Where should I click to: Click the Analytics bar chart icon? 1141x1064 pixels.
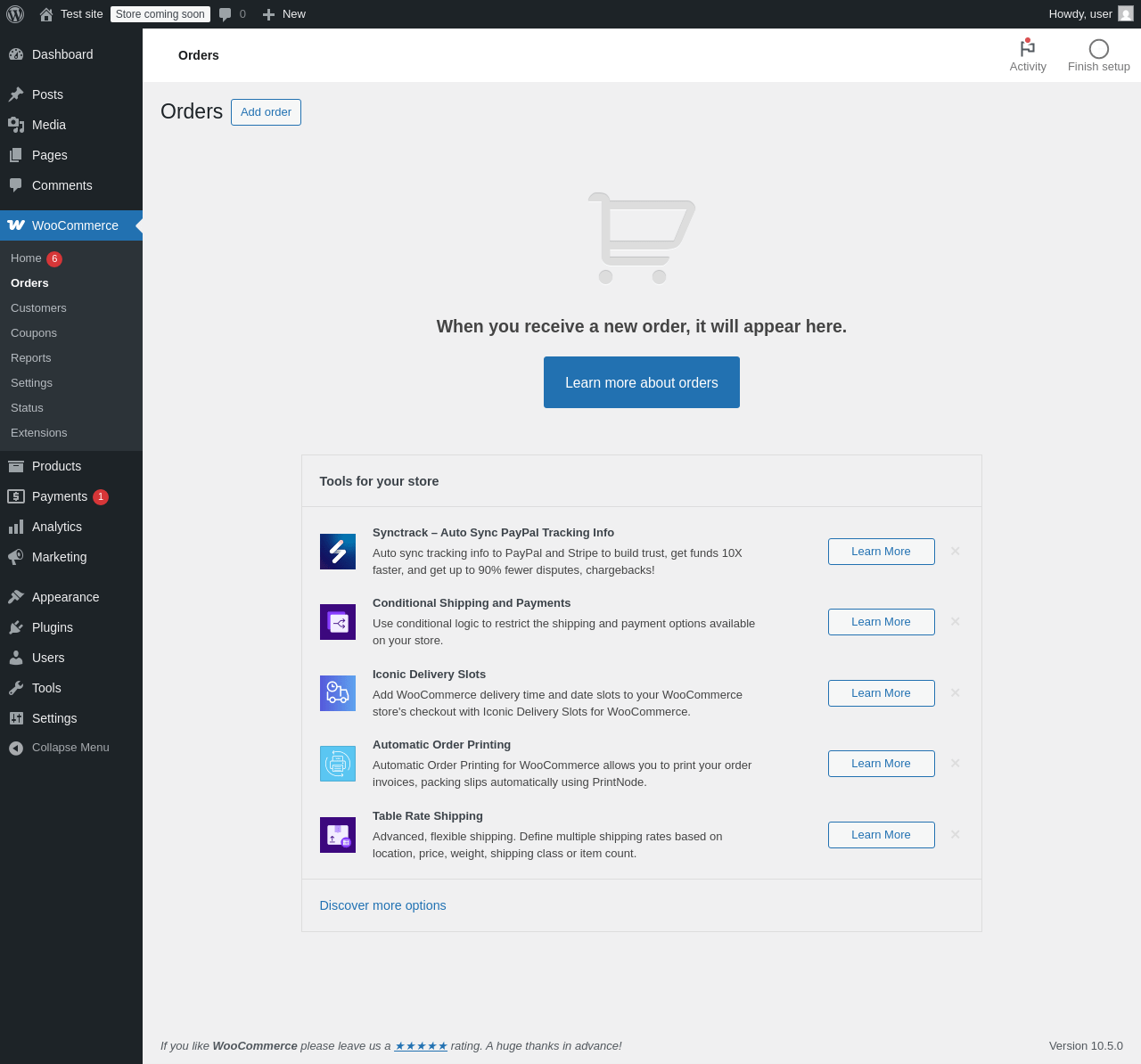coord(16,527)
